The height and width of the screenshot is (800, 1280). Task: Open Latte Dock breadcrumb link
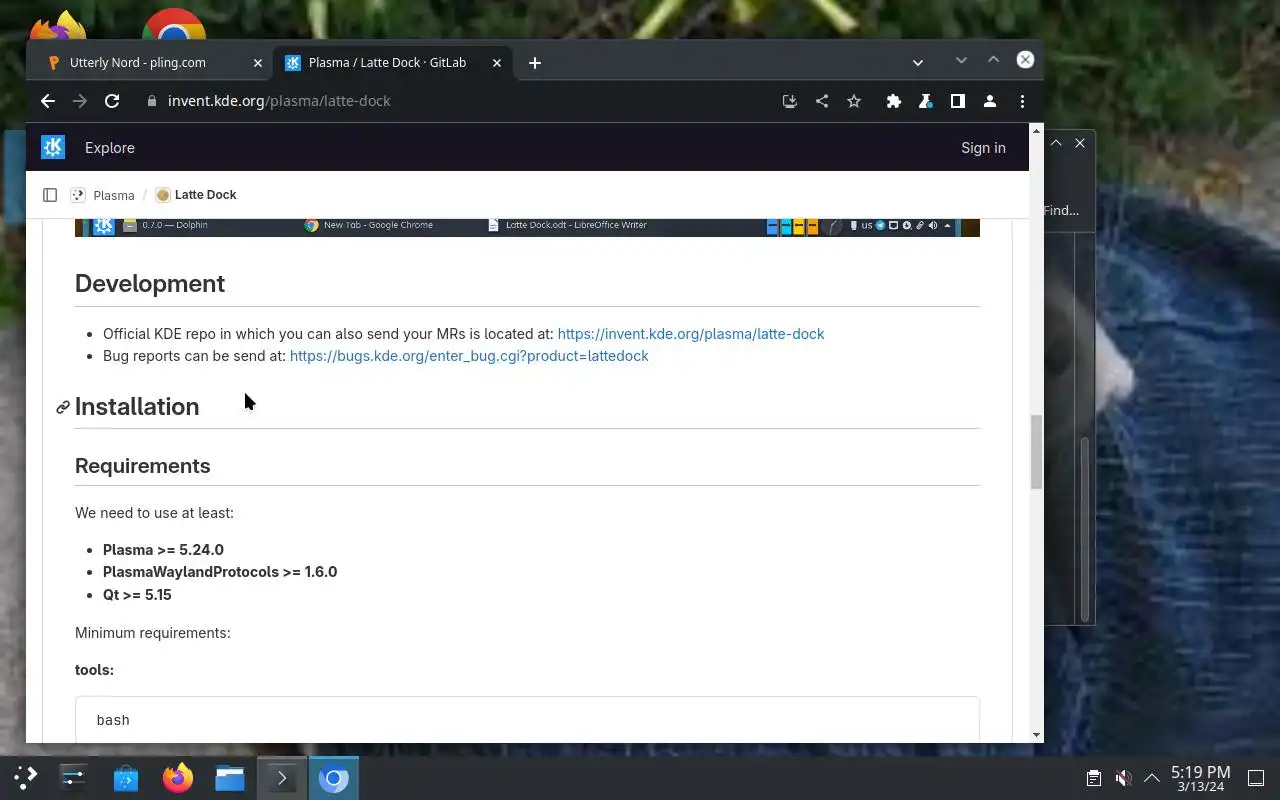[x=205, y=195]
